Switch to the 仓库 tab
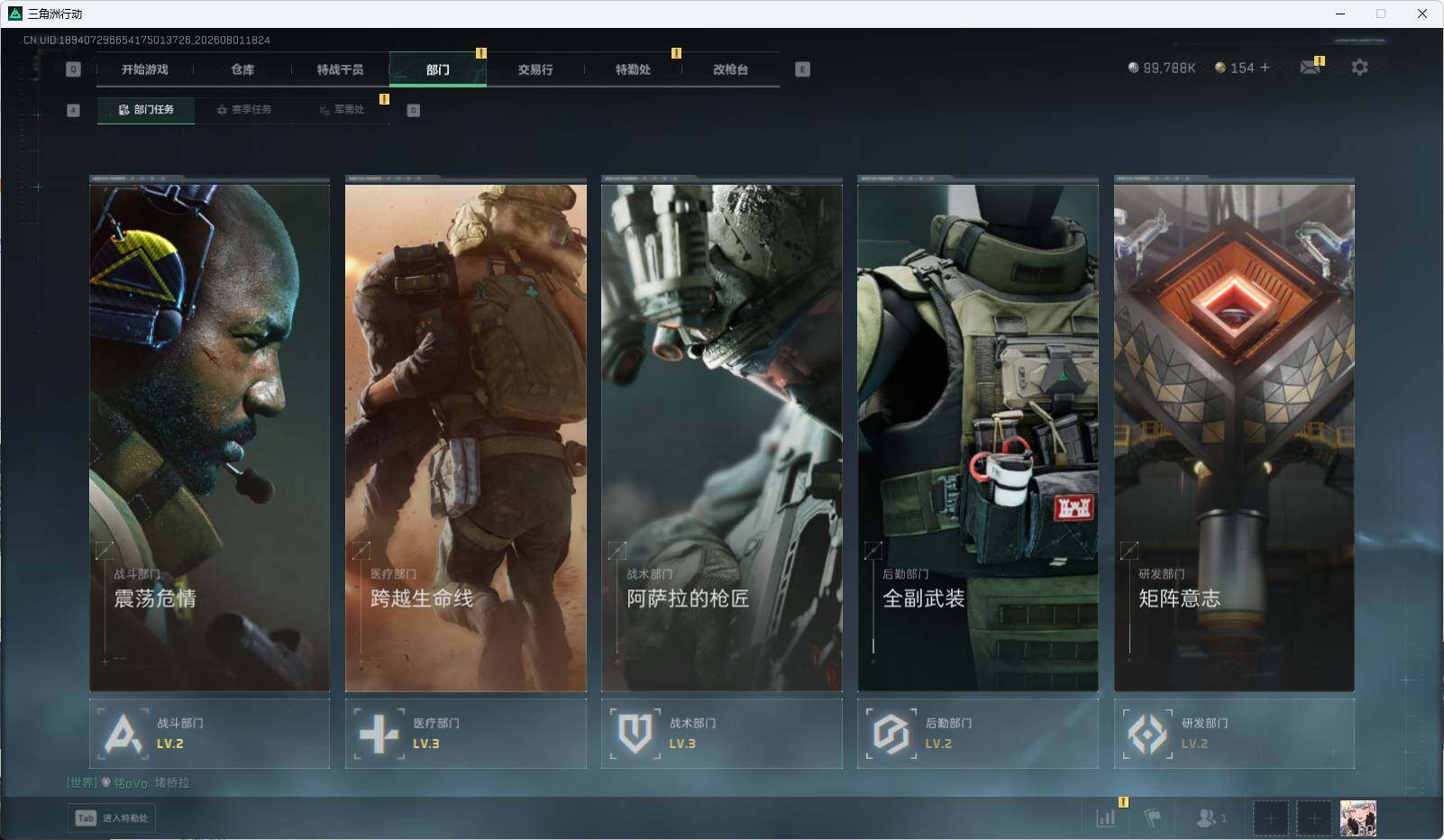Image resolution: width=1444 pixels, height=840 pixels. pos(242,69)
